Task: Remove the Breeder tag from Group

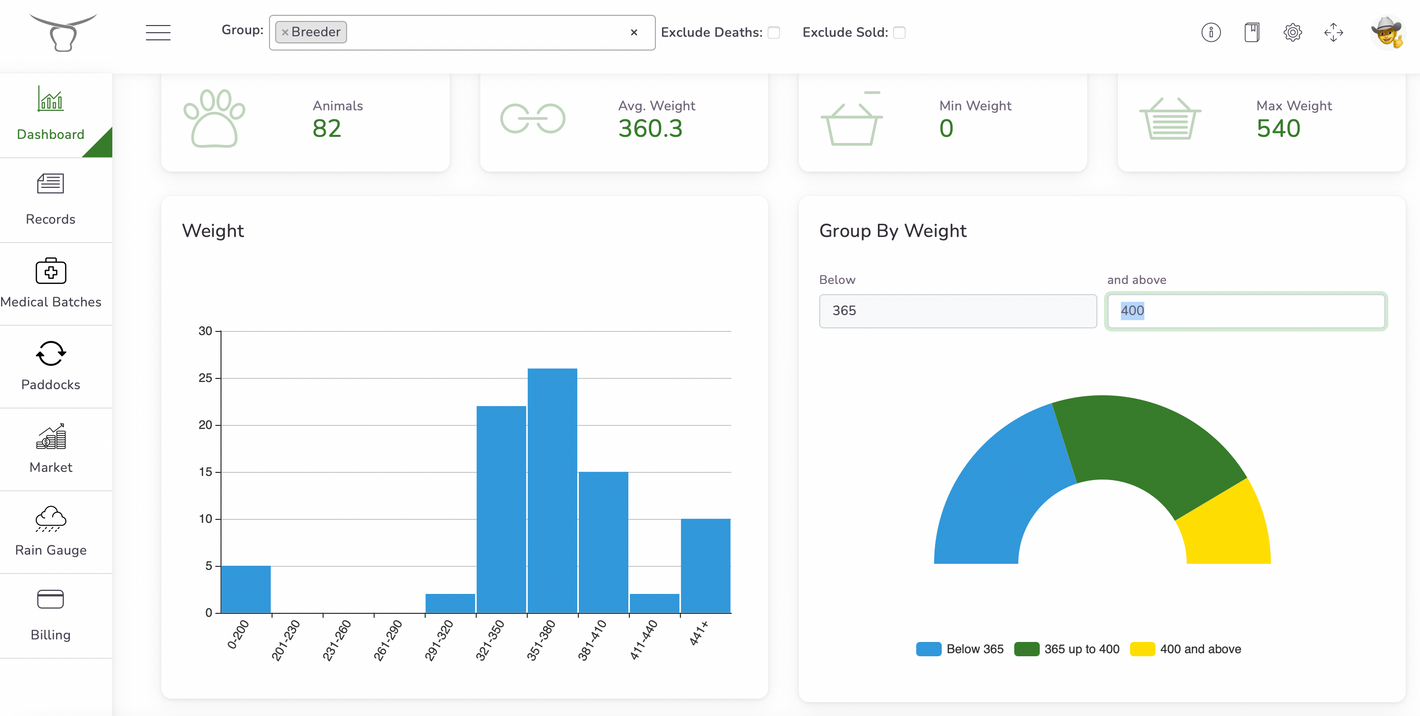Action: (x=285, y=33)
